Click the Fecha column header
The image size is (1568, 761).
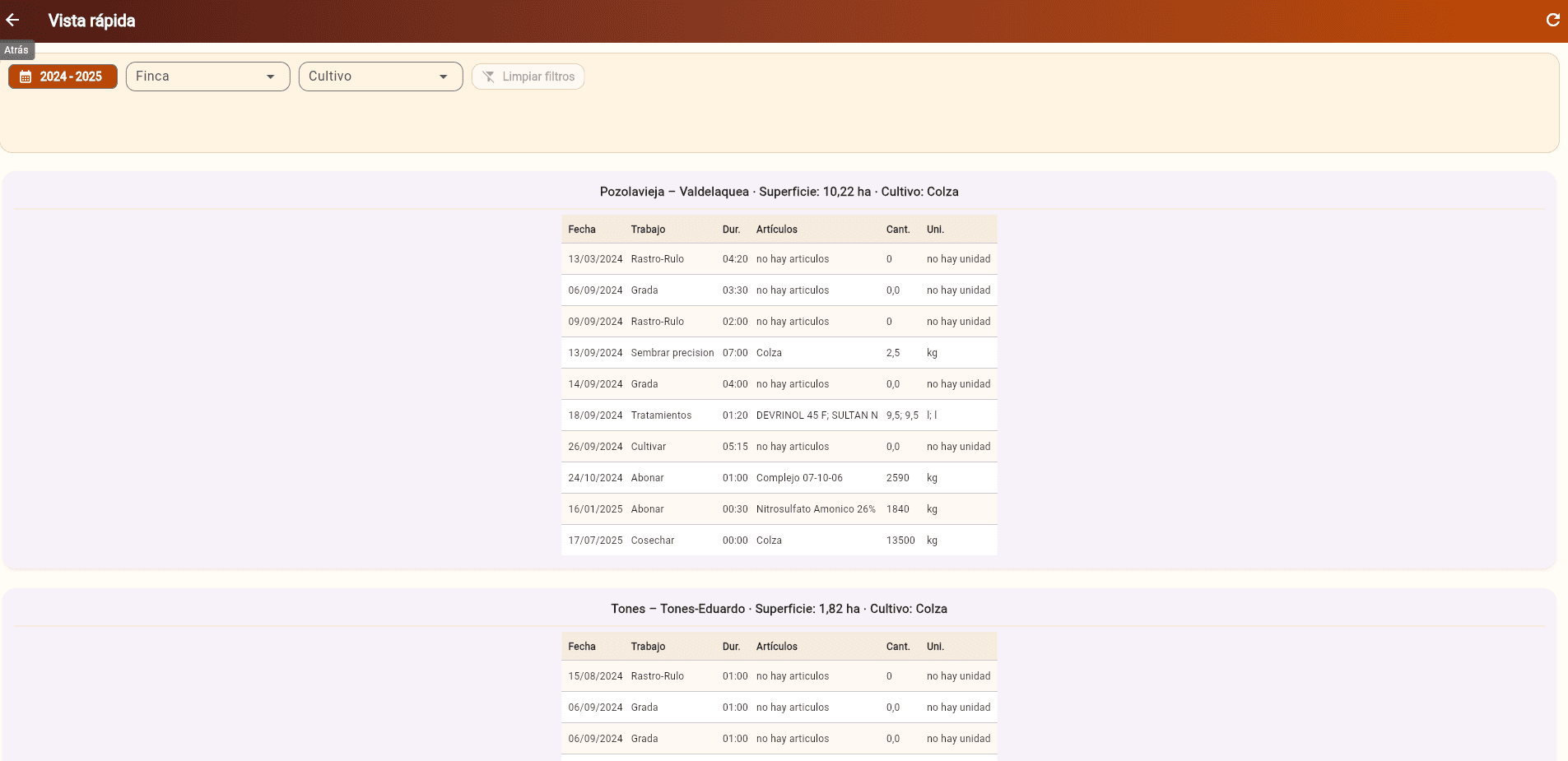click(x=581, y=229)
